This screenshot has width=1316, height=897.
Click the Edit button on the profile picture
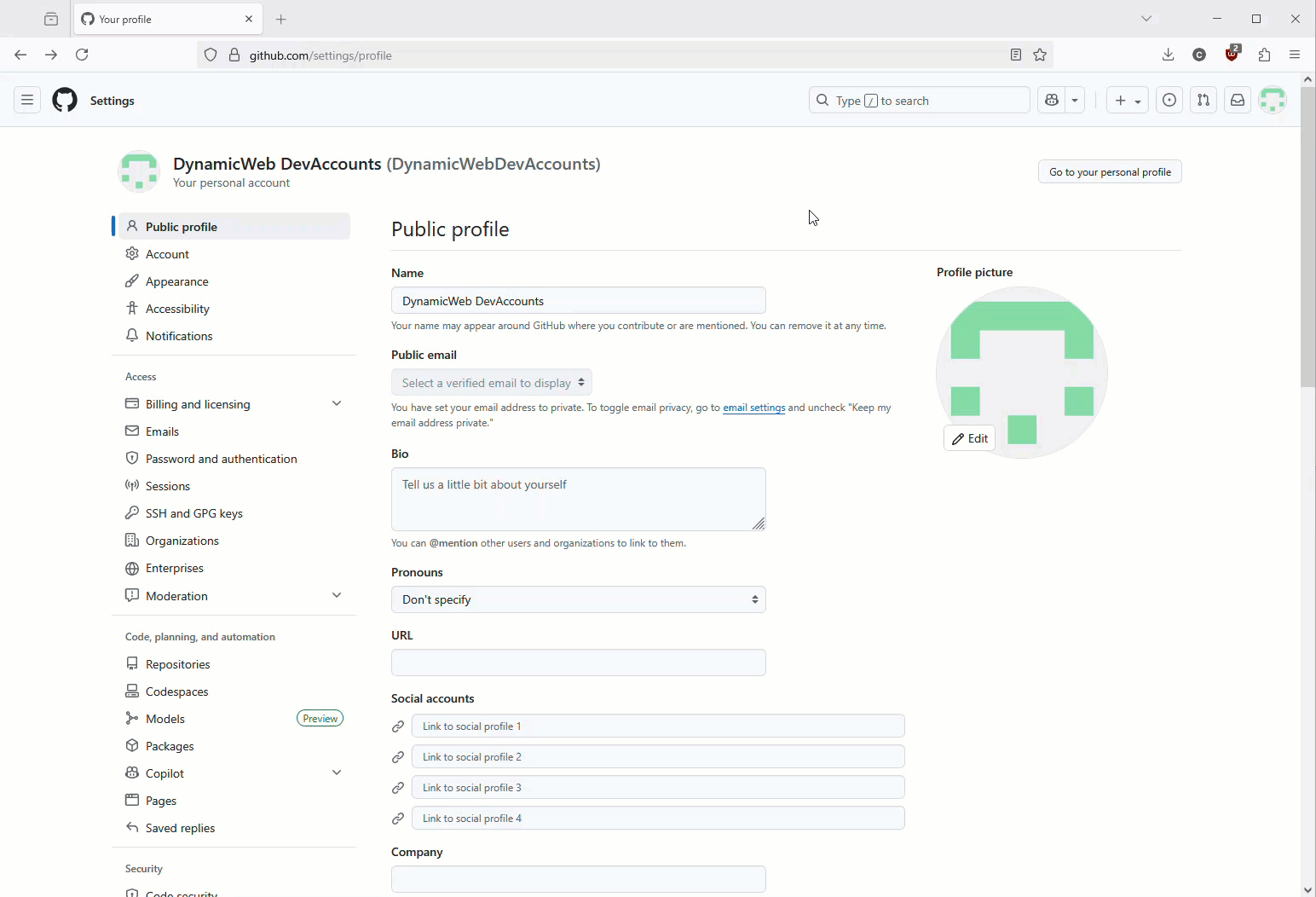969,437
